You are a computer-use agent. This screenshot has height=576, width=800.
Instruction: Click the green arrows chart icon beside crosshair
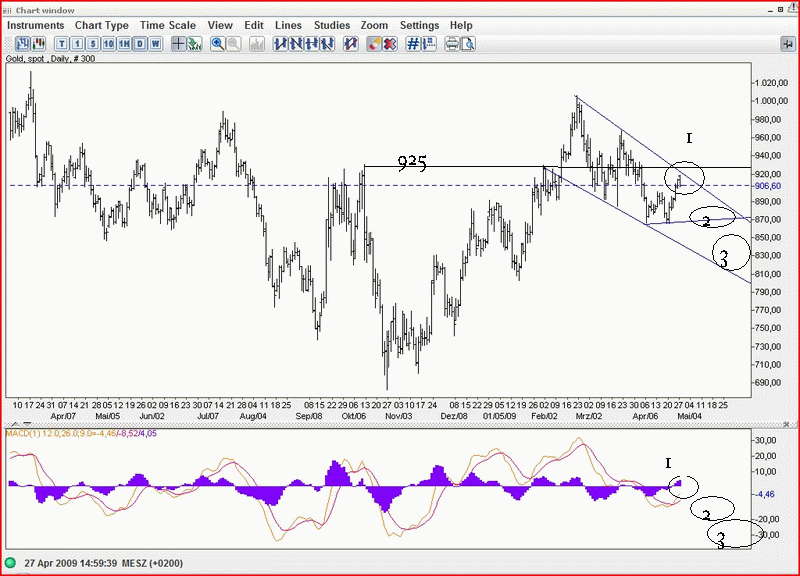pyautogui.click(x=194, y=44)
